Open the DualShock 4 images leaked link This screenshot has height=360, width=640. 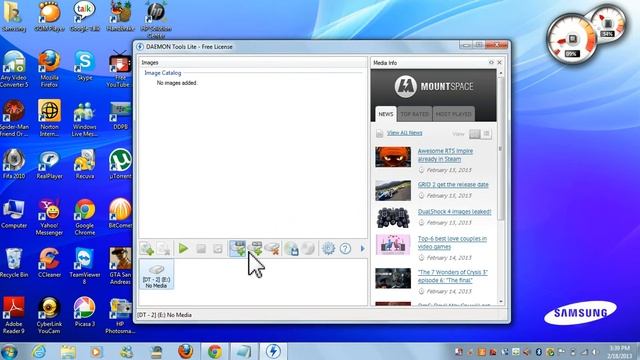coord(454,211)
